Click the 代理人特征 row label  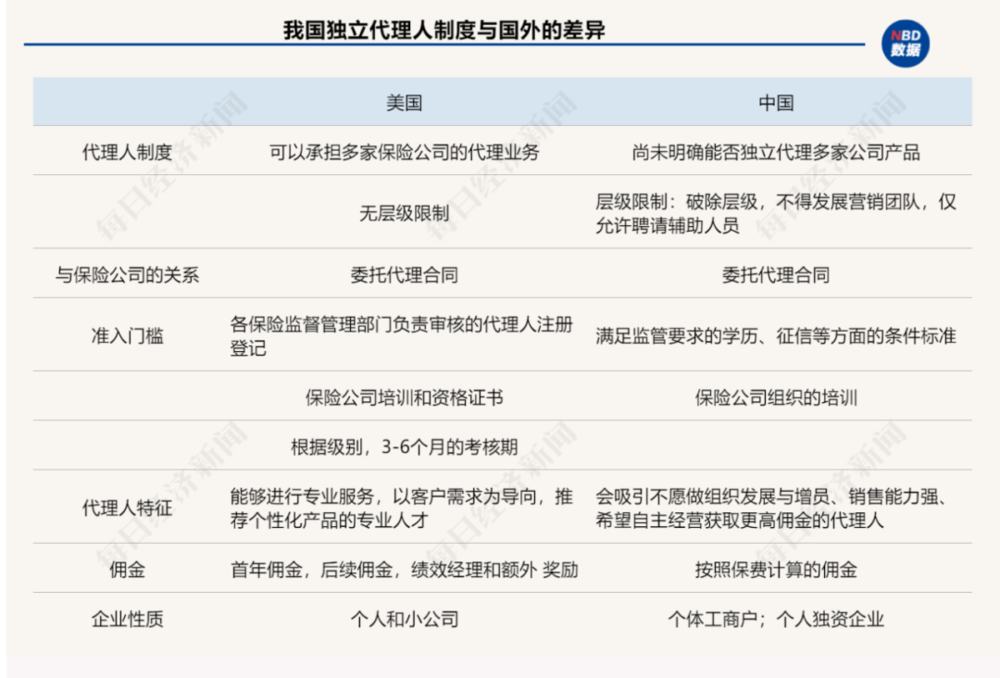[x=127, y=508]
